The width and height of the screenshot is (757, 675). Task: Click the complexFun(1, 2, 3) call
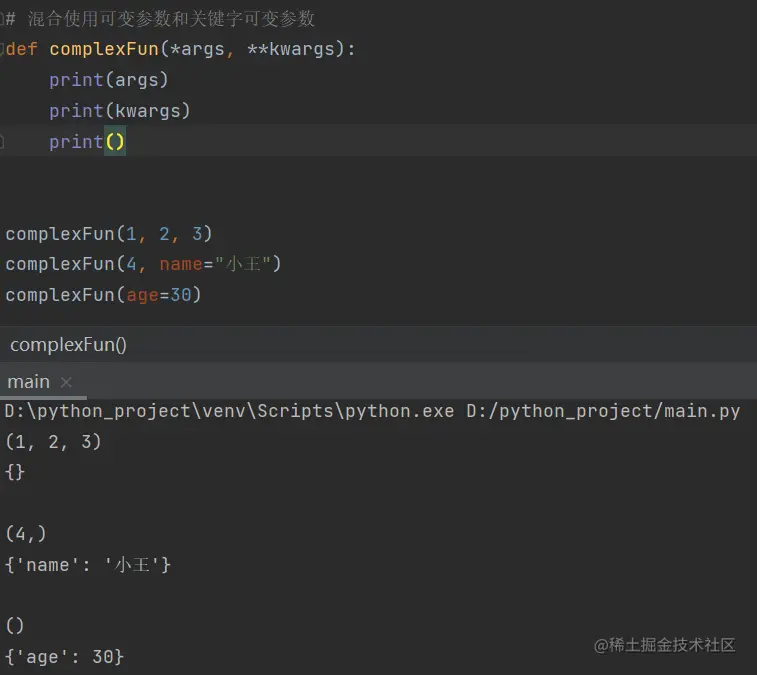click(x=109, y=234)
